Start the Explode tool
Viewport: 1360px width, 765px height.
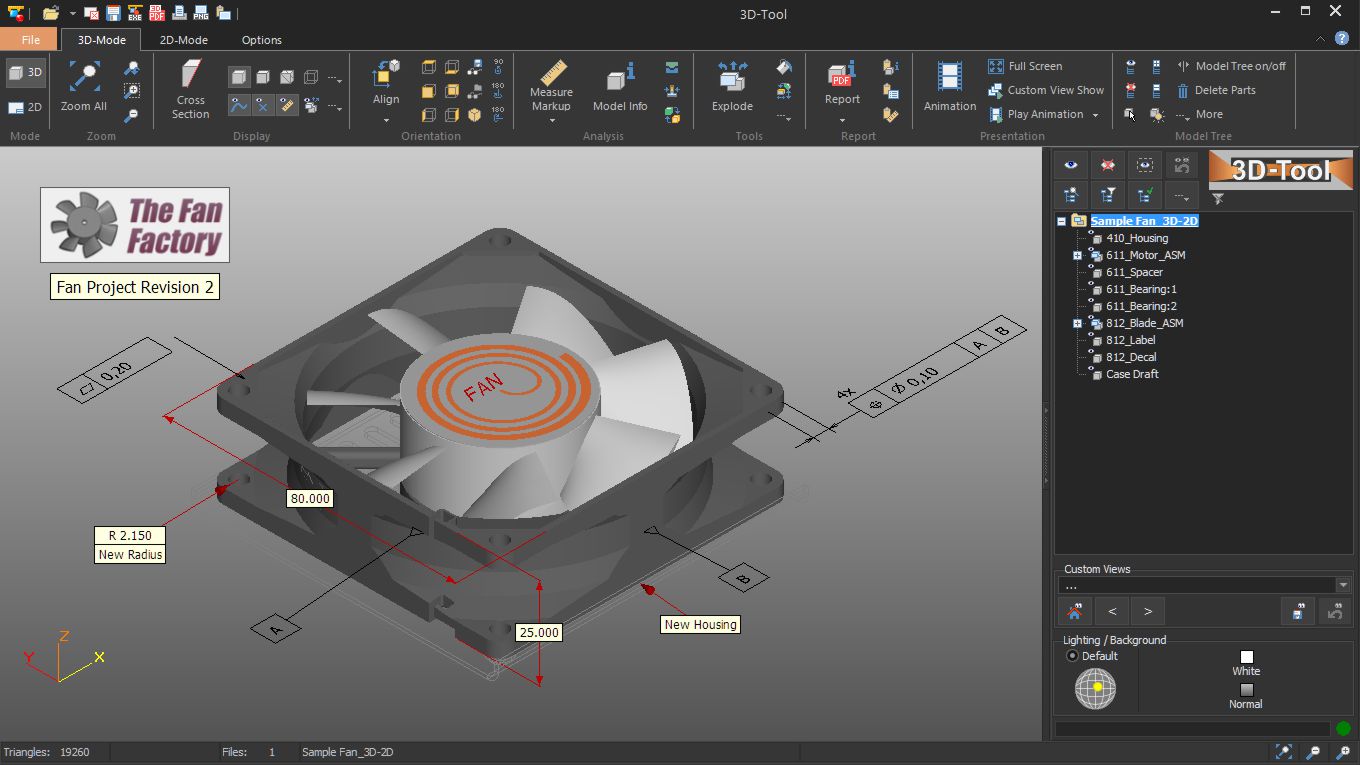pos(731,90)
